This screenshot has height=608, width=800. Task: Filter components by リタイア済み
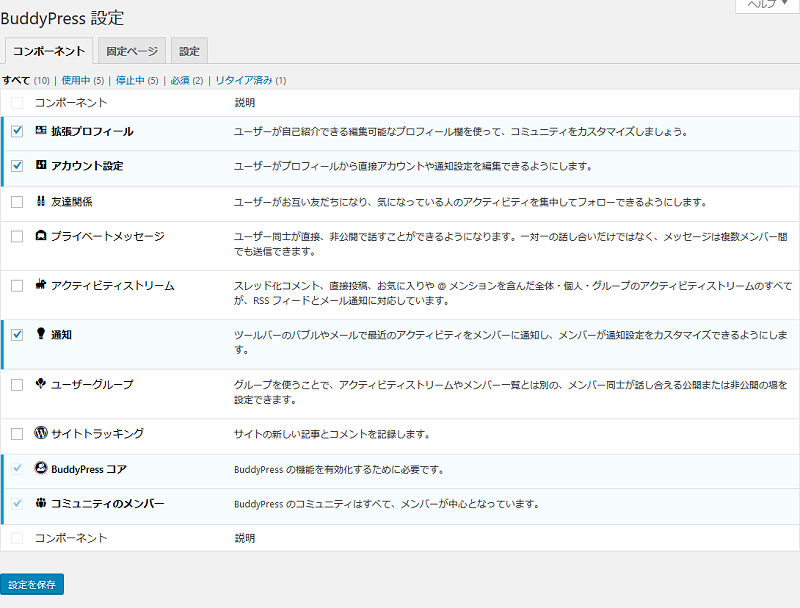pos(244,80)
